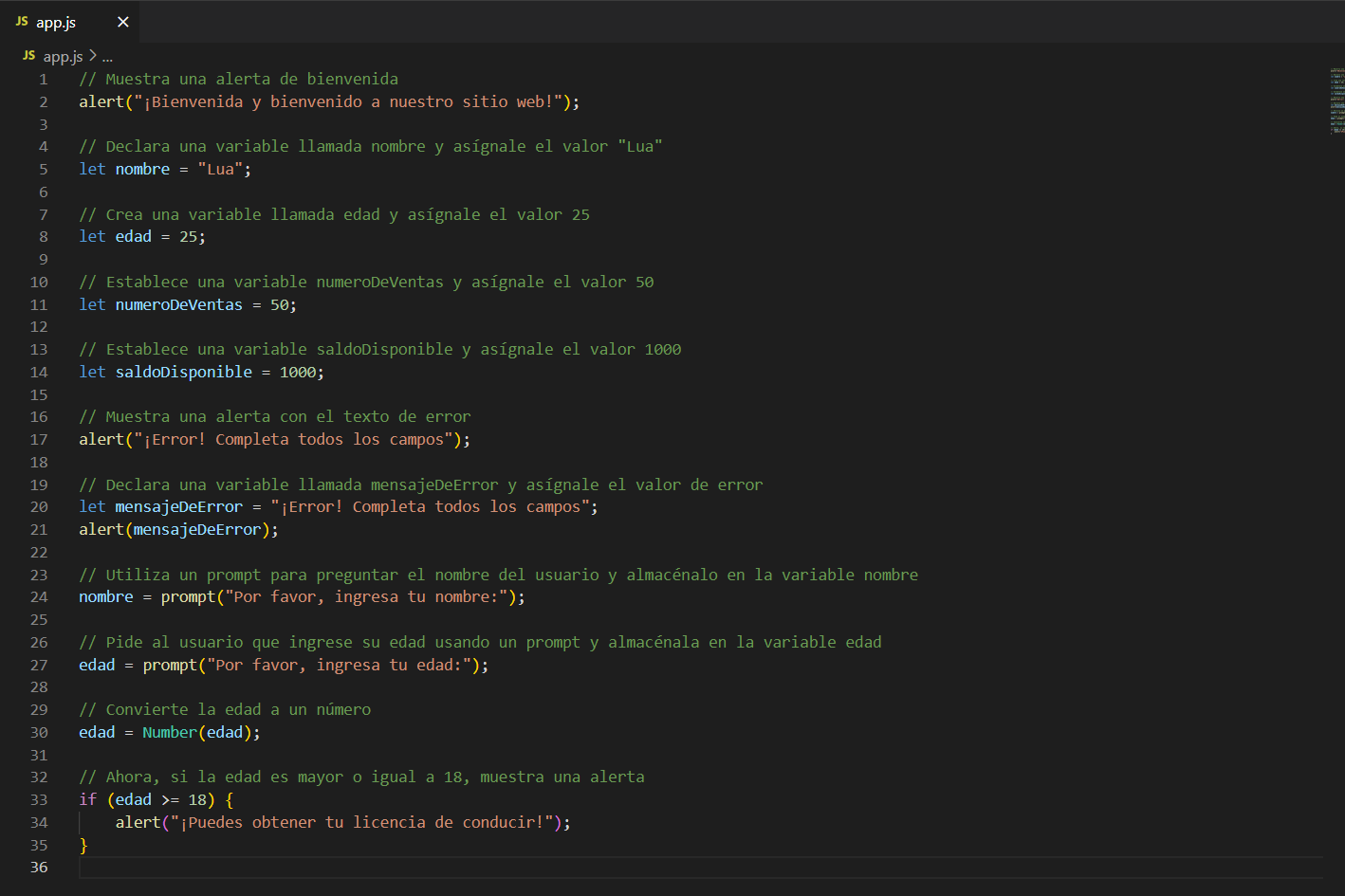1345x896 pixels.
Task: Click the string "¡Puedes obtener tu licencia de conducir!"
Action: tap(361, 822)
